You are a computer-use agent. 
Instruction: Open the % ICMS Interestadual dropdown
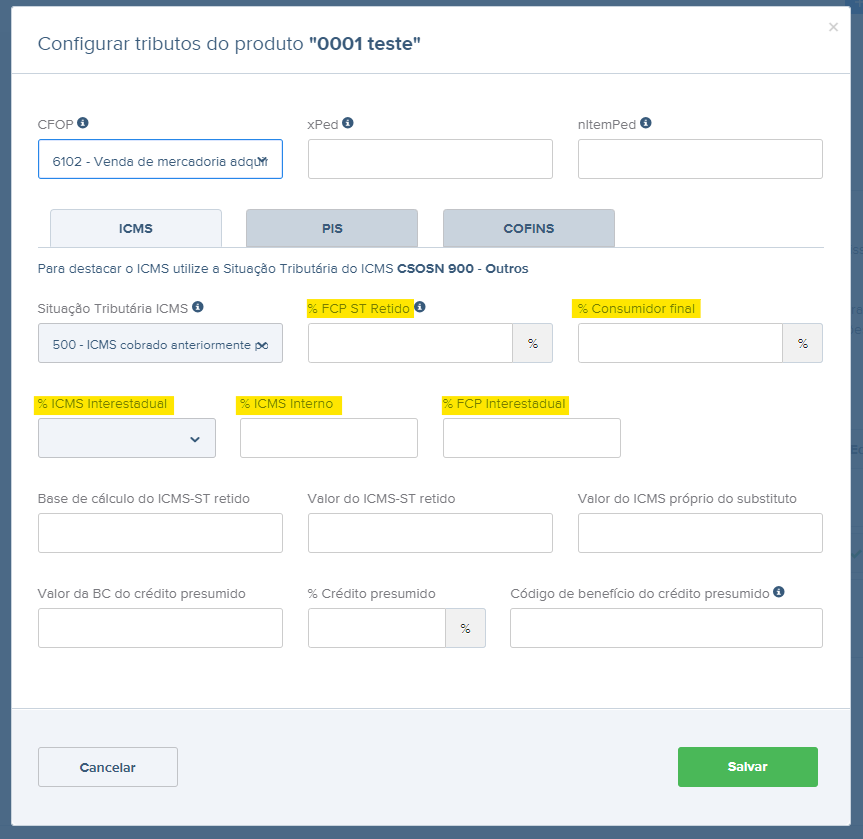tap(127, 438)
